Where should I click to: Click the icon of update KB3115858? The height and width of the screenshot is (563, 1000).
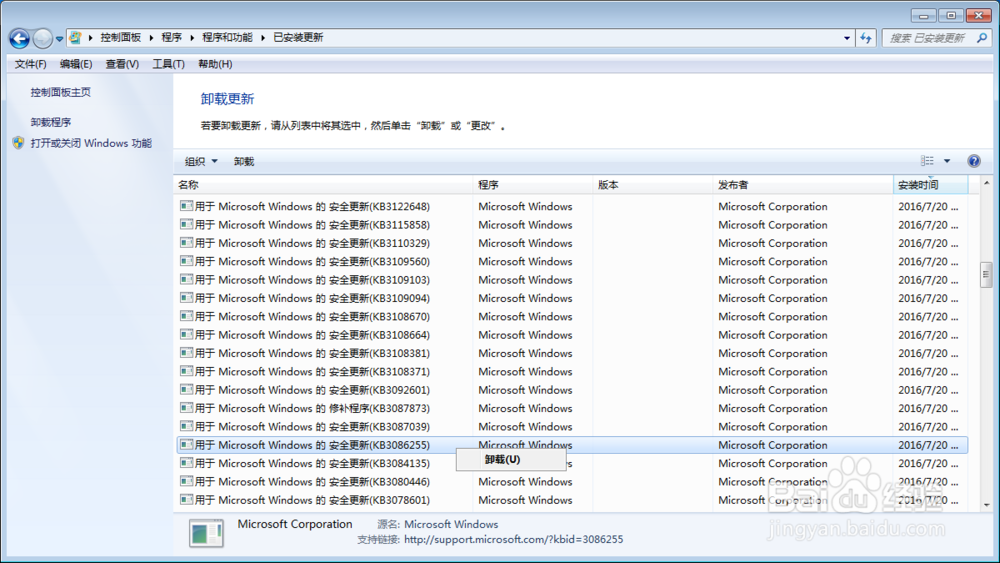tap(186, 224)
